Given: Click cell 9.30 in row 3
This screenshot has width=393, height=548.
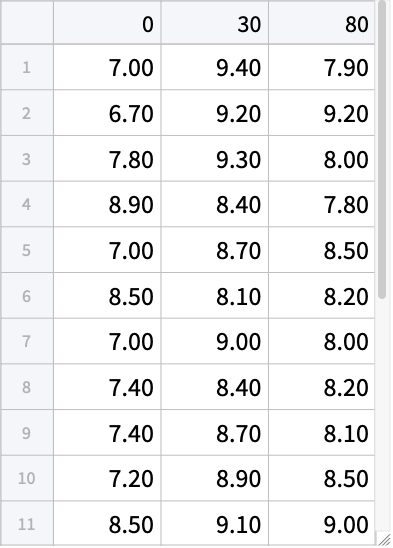Looking at the screenshot, I should coord(215,159).
